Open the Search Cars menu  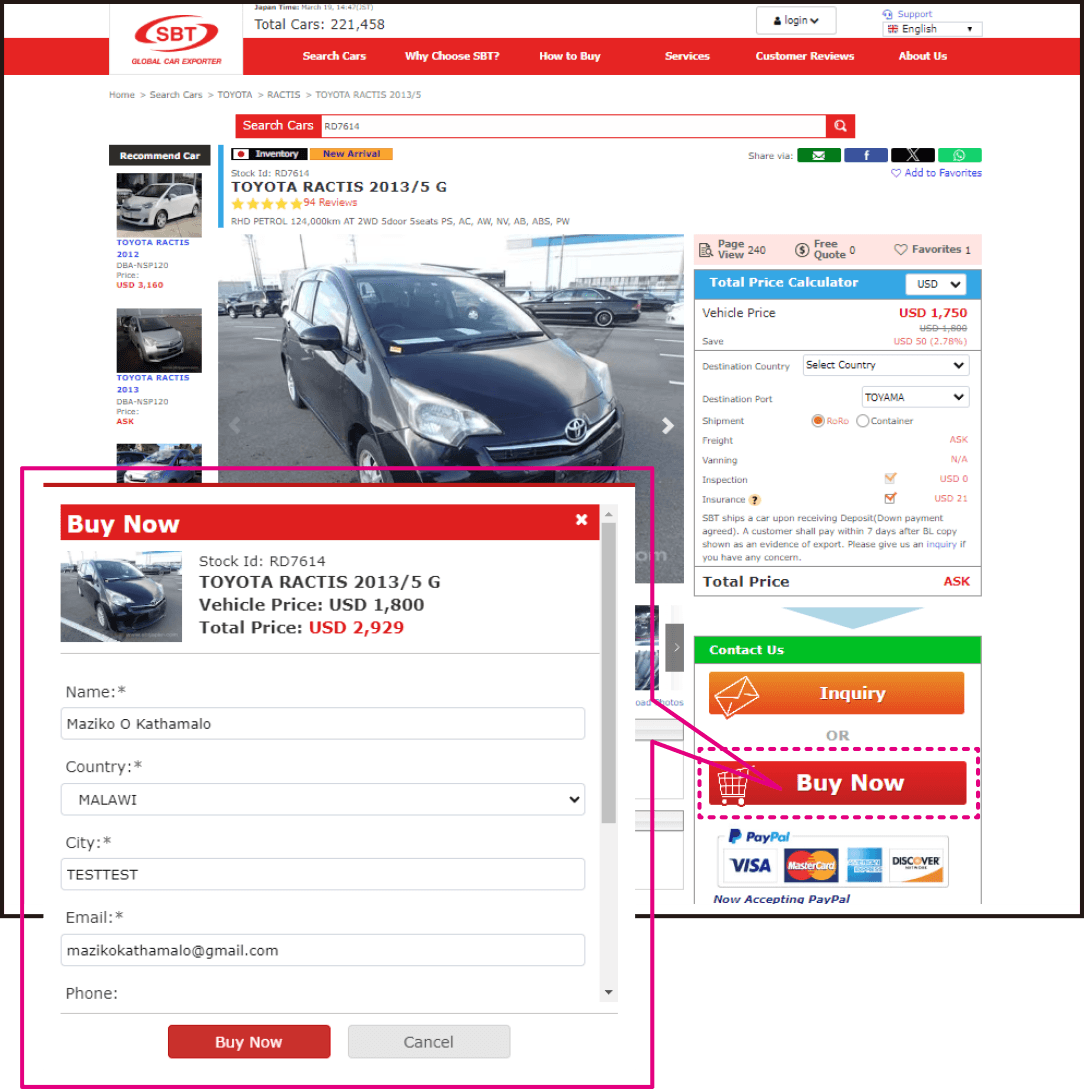click(x=334, y=56)
